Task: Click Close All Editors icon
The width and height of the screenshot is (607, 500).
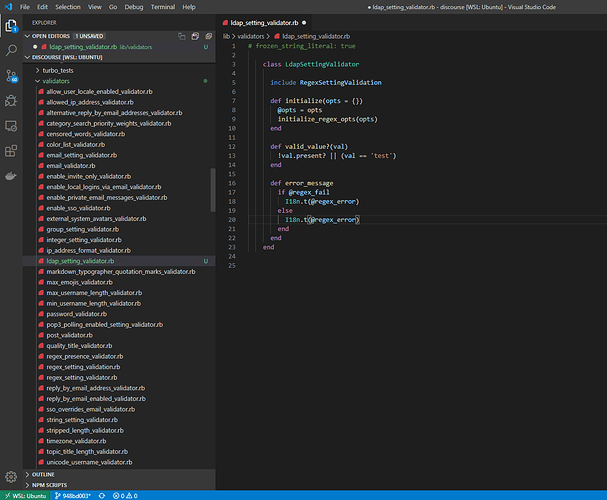Action: tap(209, 36)
